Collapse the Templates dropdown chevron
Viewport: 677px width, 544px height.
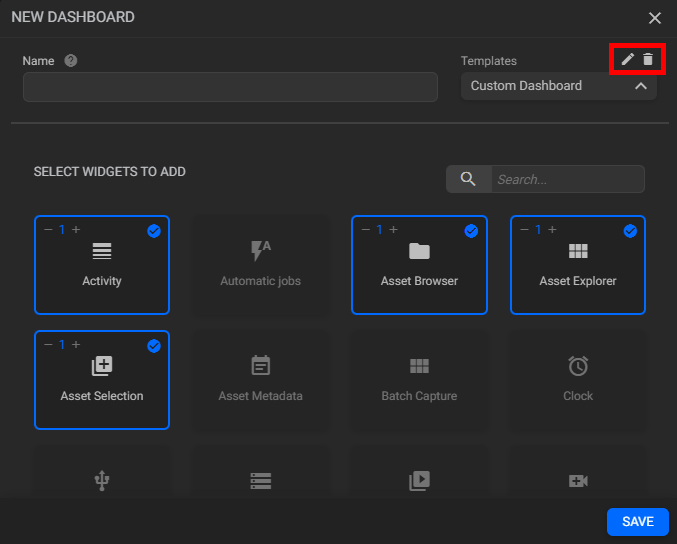click(640, 86)
